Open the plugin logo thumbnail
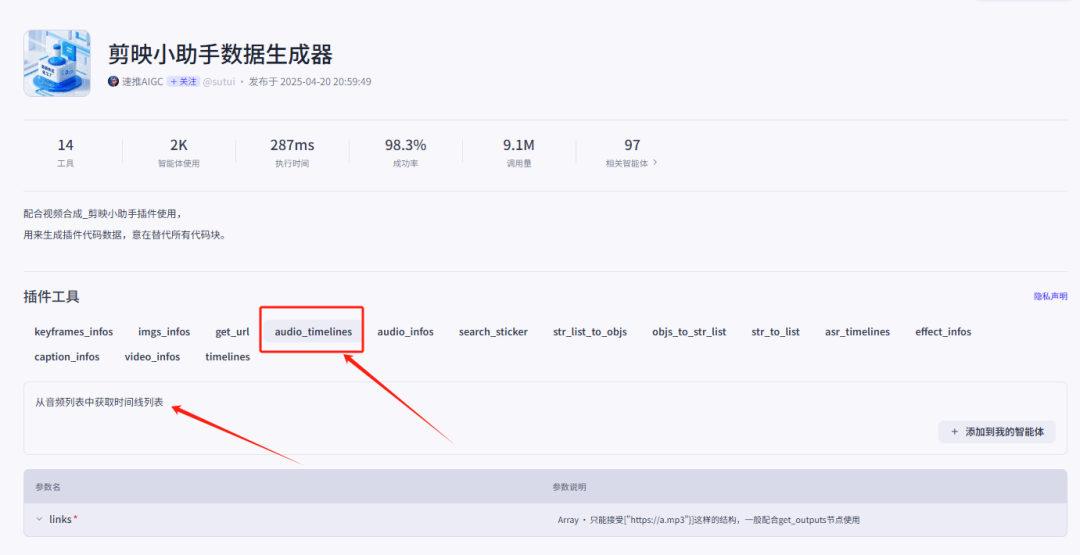The height and width of the screenshot is (555, 1080). click(x=56, y=63)
